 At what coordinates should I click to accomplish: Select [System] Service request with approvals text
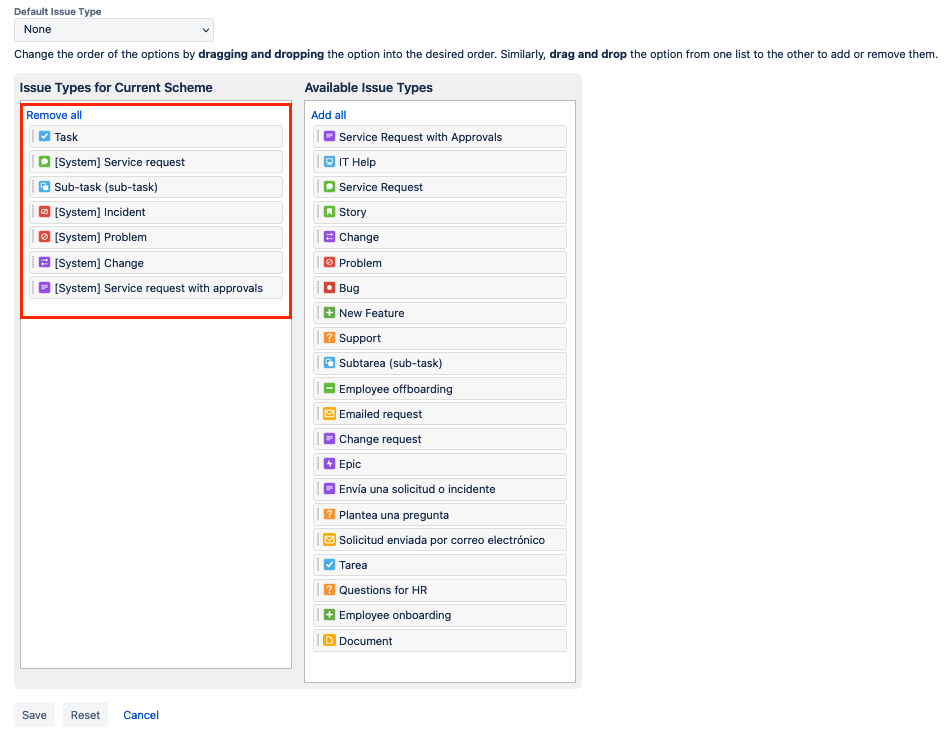(159, 288)
